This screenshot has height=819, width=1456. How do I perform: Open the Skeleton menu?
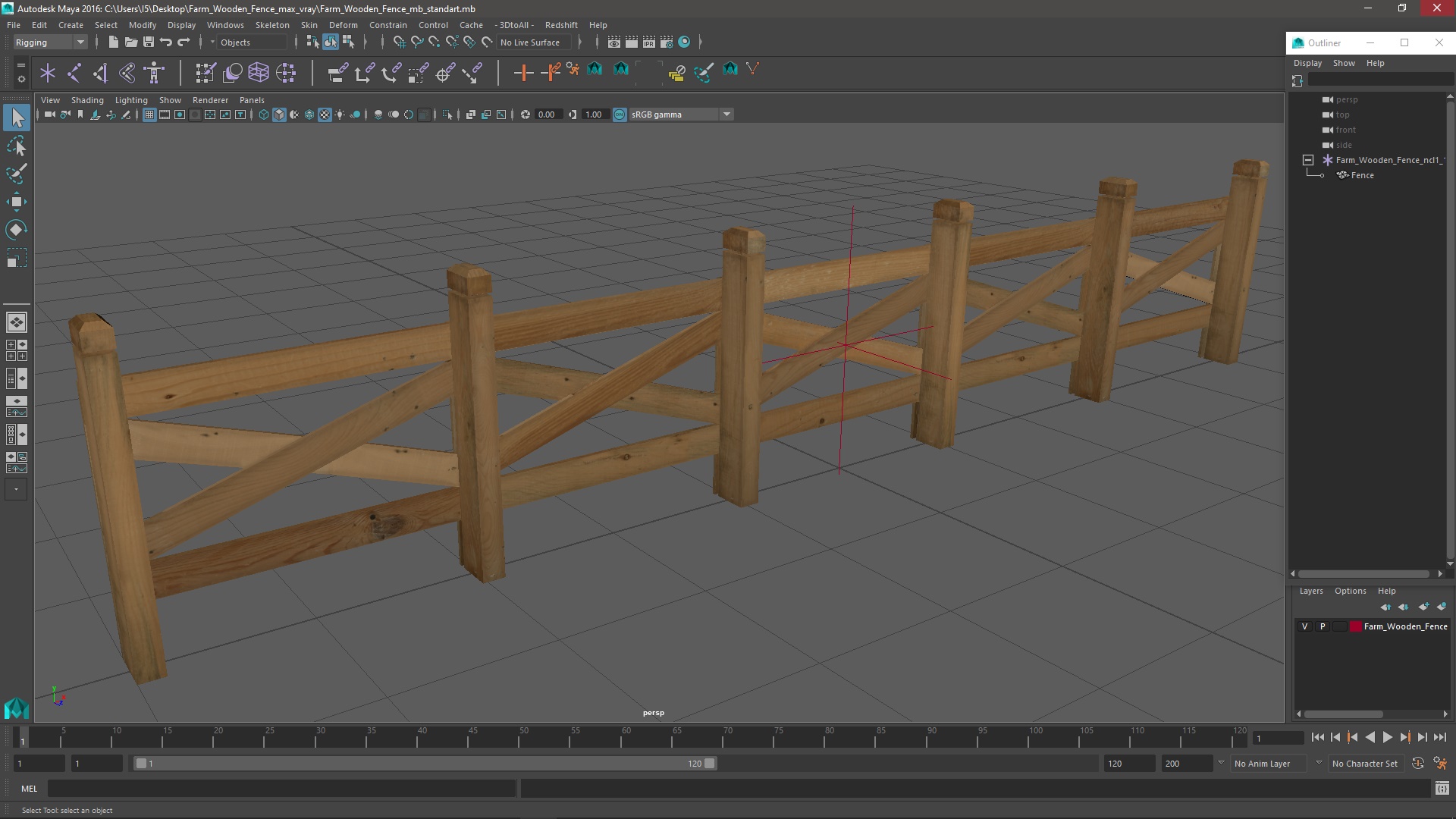pyautogui.click(x=271, y=25)
